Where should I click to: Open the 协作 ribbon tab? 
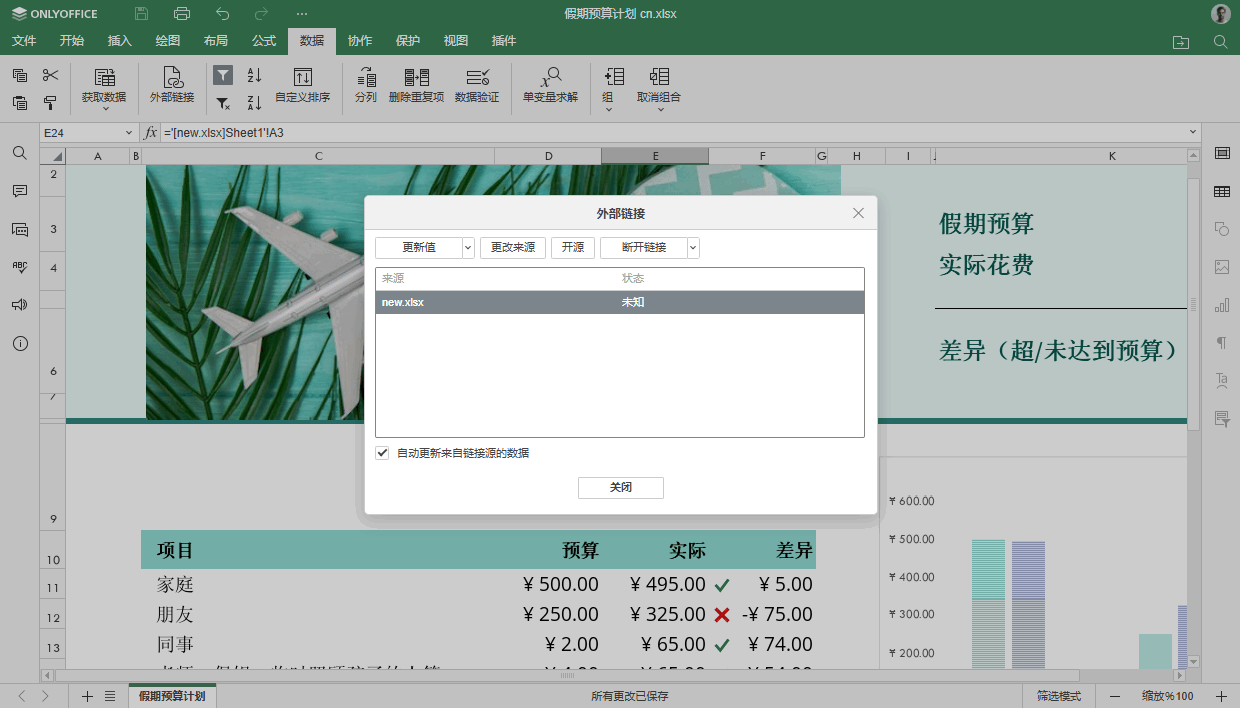click(x=359, y=41)
